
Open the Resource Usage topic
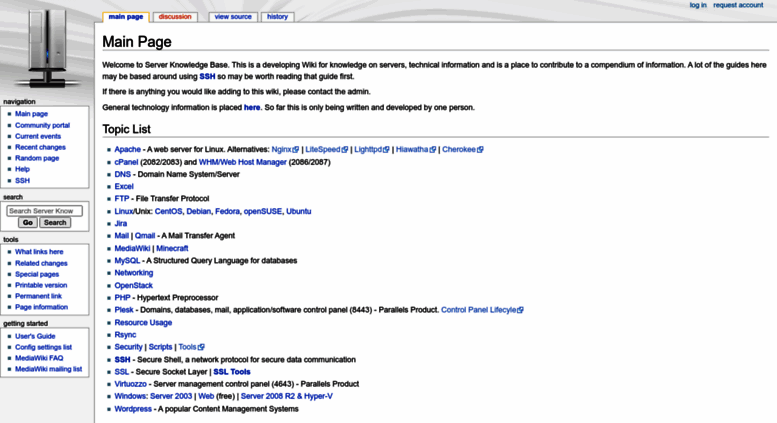coord(143,323)
